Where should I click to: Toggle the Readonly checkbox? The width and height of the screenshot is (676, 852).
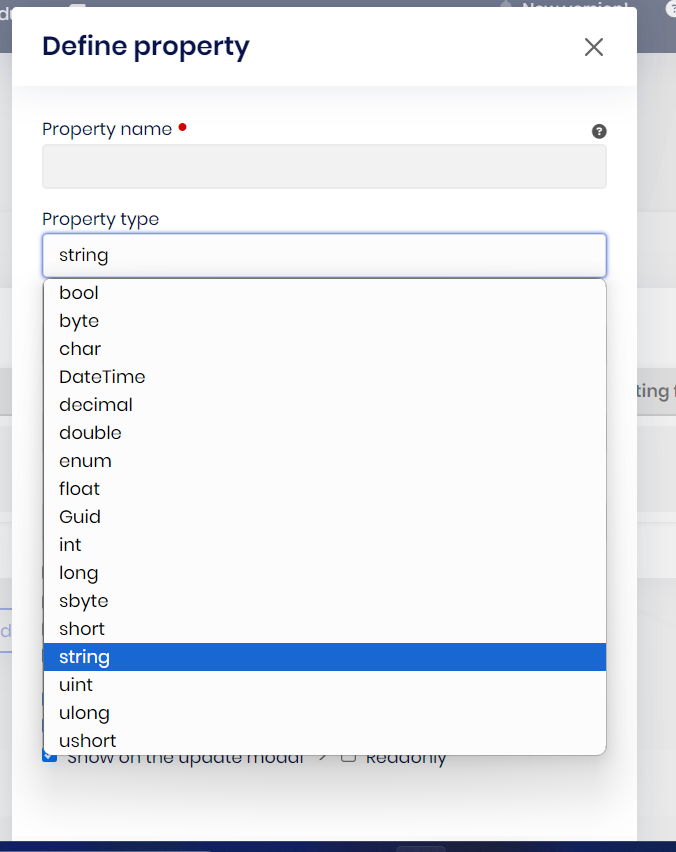[x=349, y=758]
